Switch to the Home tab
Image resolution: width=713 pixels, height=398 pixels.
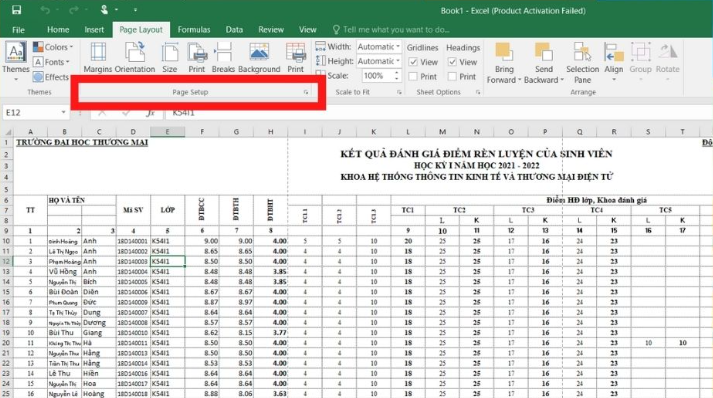click(58, 30)
